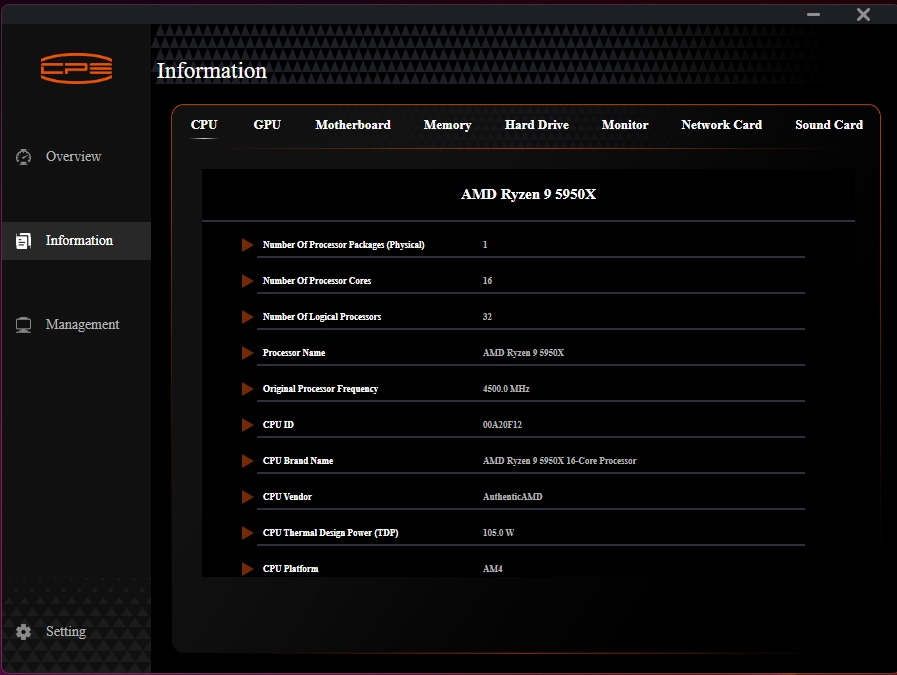Viewport: 897px width, 675px height.
Task: Click the CPU ID value 00A20F12
Action: 502,425
